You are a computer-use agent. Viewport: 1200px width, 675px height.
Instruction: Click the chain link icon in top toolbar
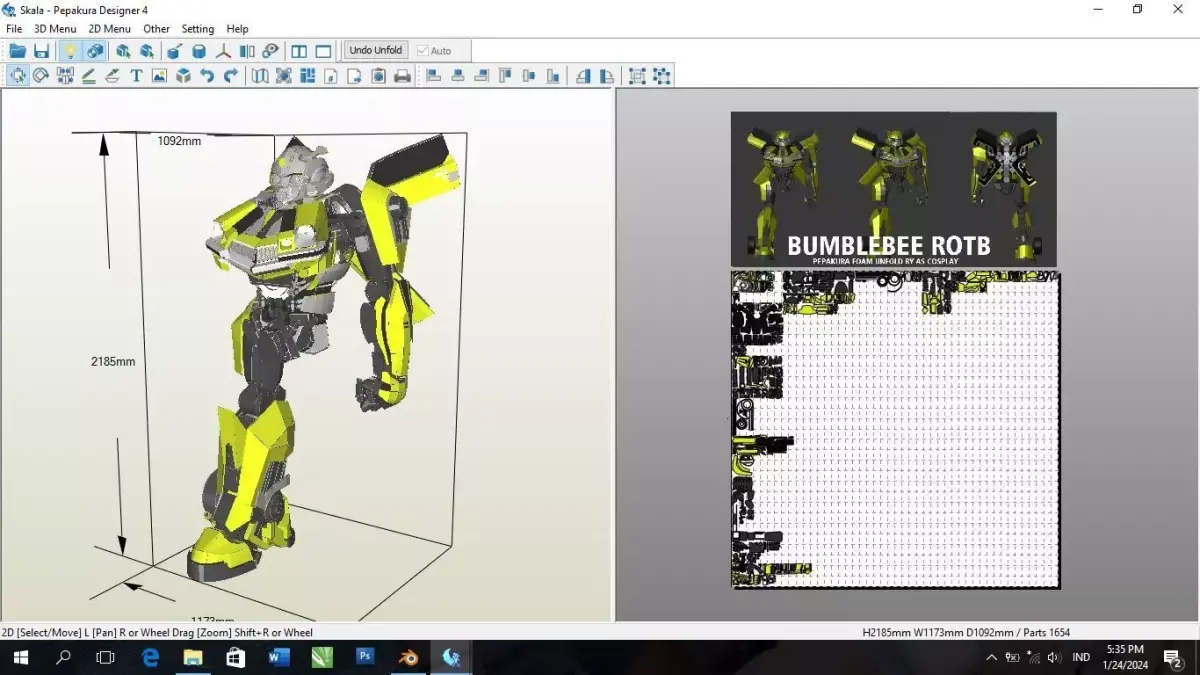[271, 50]
